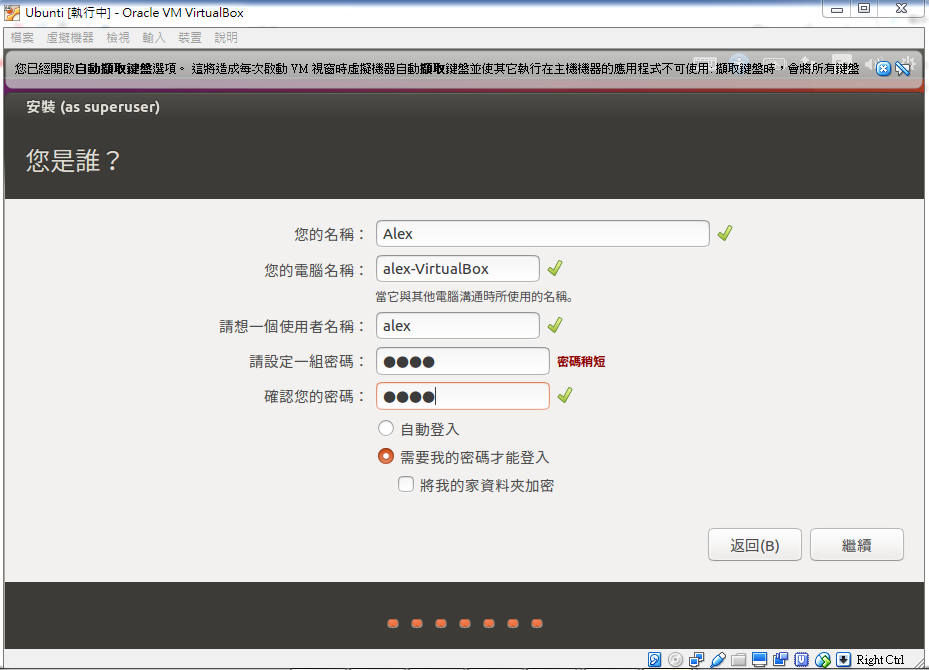
Task: Open the 輸入 (Input) menu
Action: point(154,38)
